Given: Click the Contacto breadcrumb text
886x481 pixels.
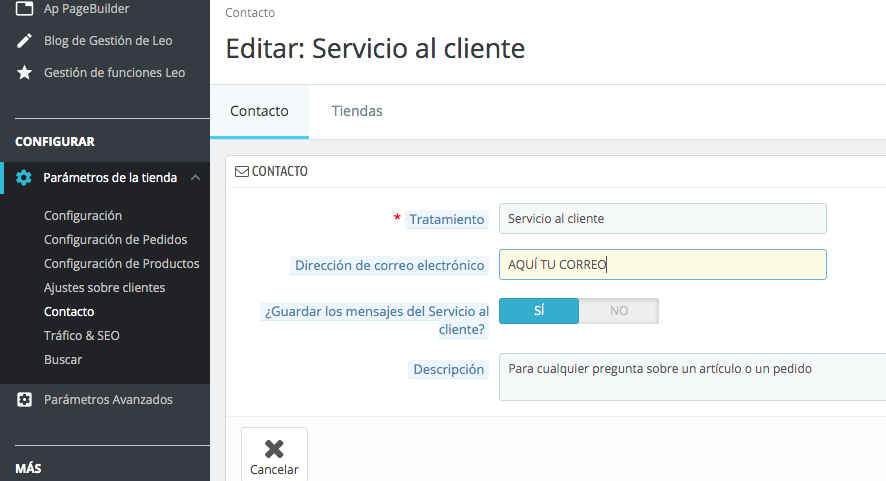Looking at the screenshot, I should click(x=250, y=12).
